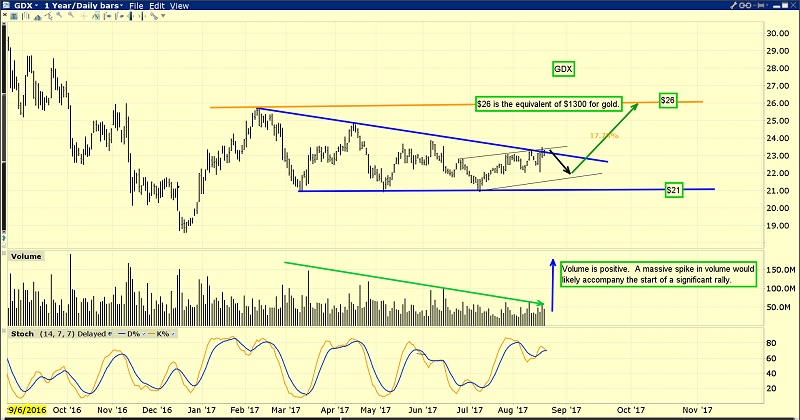Click the bar chart type toolbar icon
The image size is (800, 420).
pos(26,16)
